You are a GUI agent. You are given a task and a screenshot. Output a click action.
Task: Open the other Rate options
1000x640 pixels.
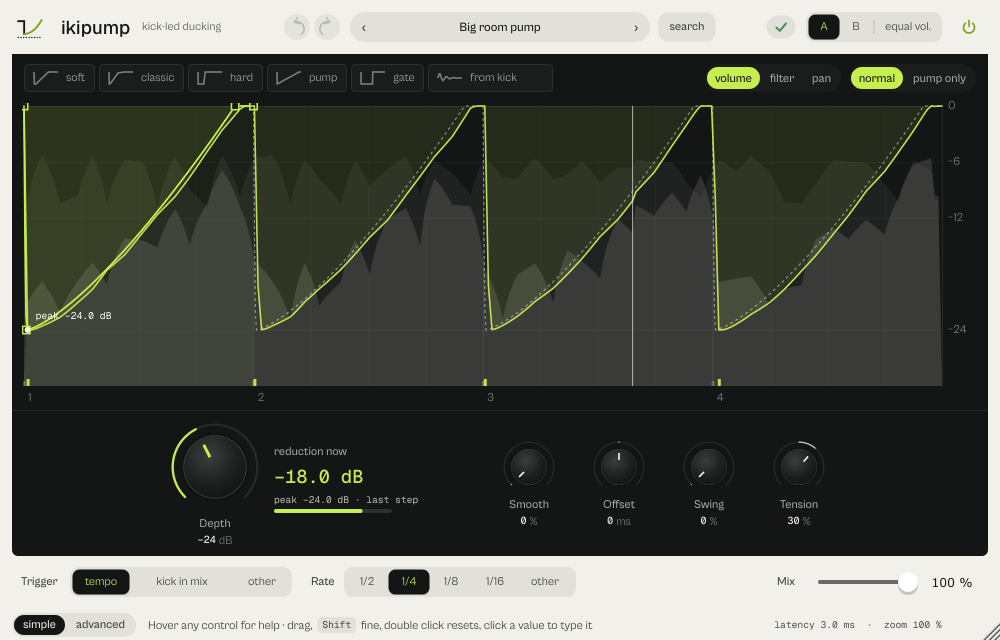point(545,581)
